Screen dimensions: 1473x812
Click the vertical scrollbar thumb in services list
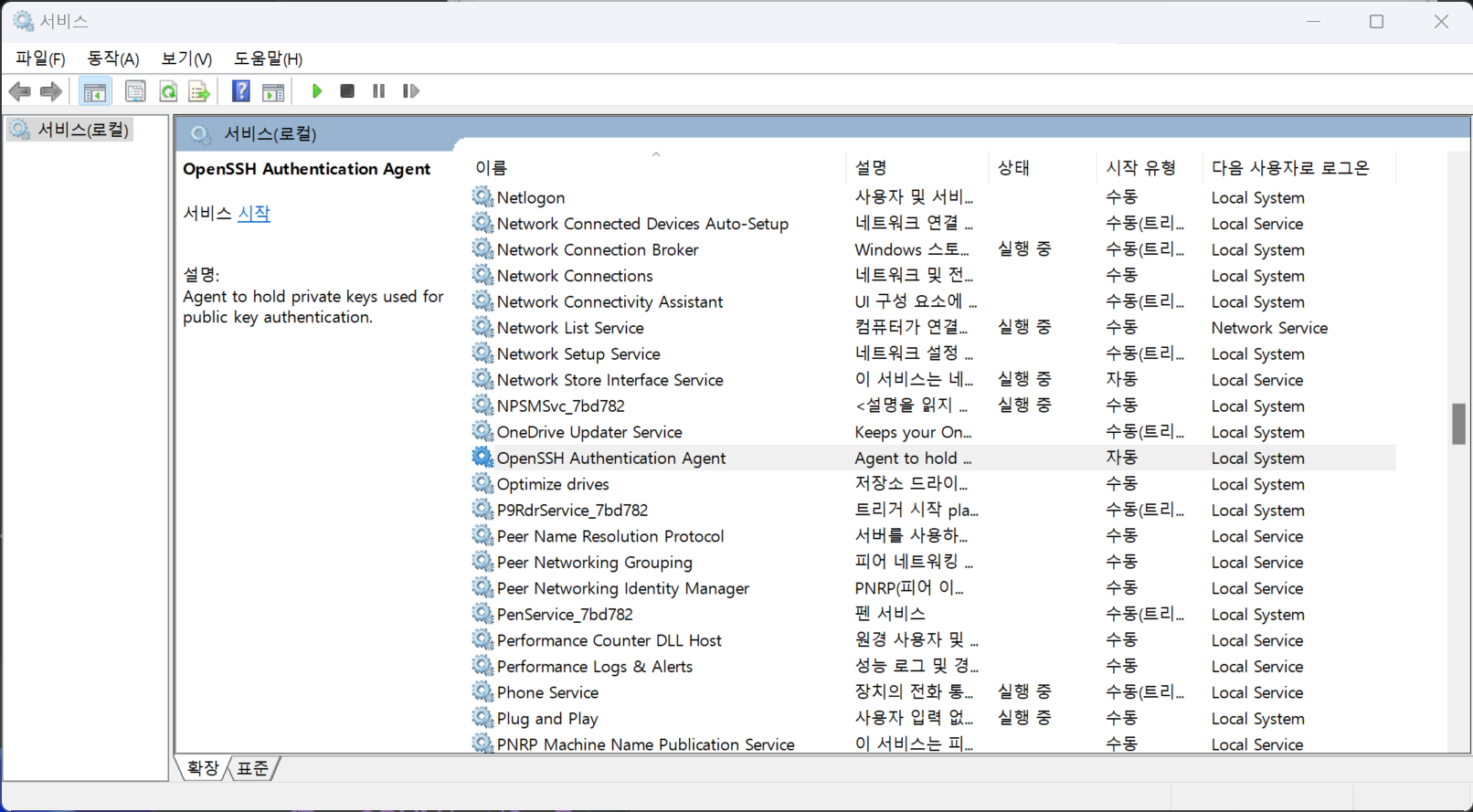[1458, 424]
